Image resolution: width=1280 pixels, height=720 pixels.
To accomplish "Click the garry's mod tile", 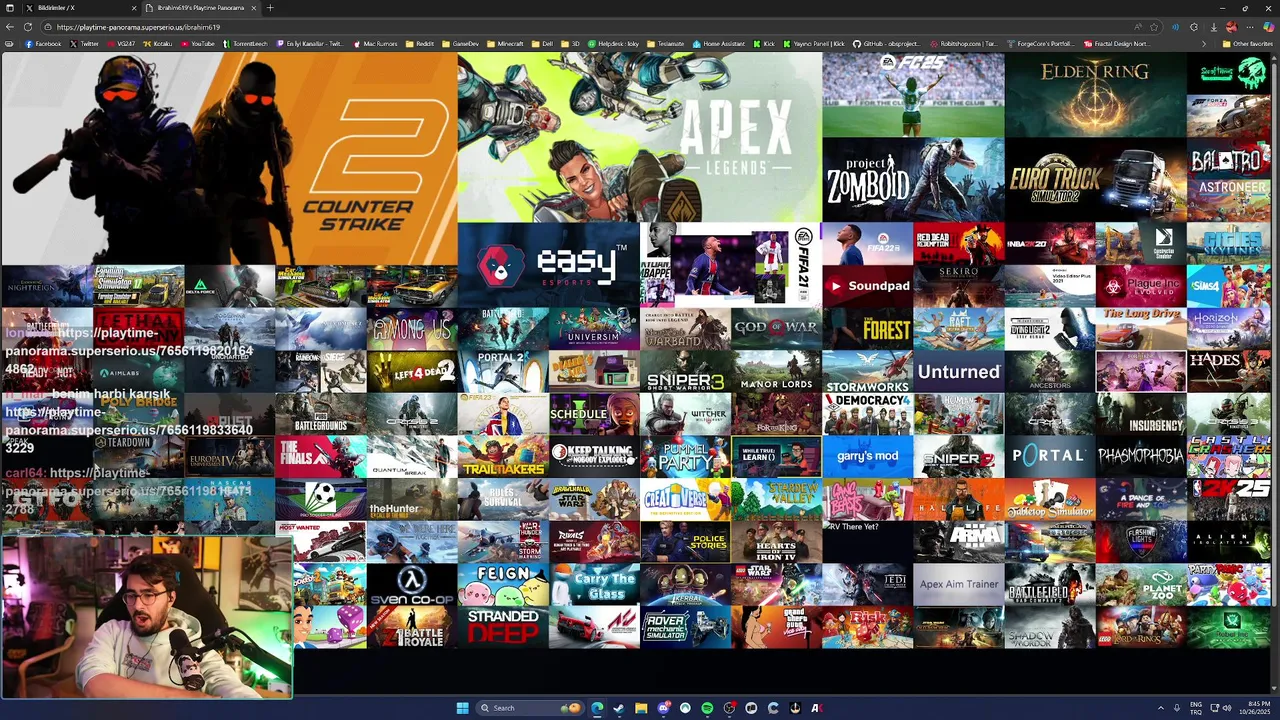I will [868, 456].
